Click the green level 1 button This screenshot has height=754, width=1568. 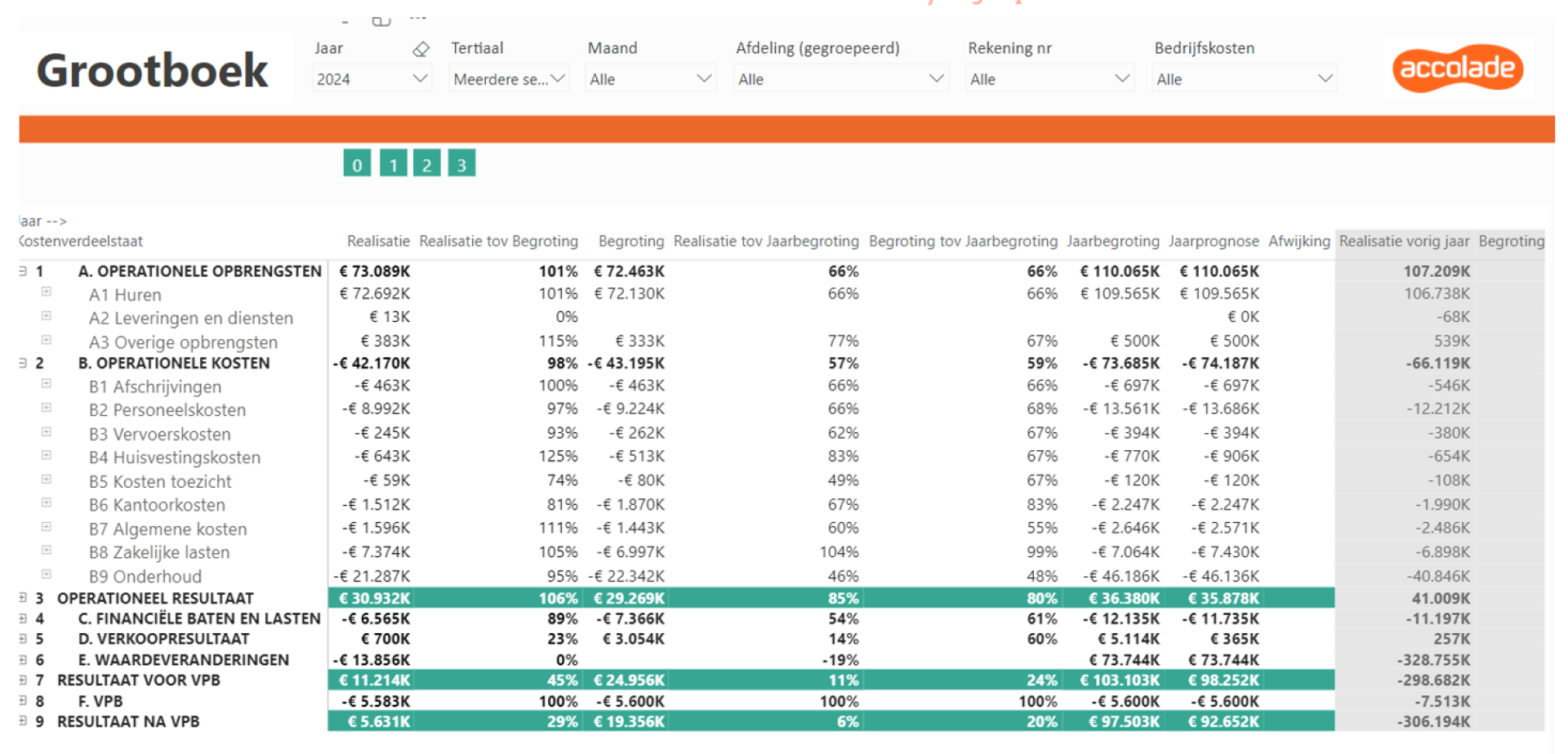pyautogui.click(x=393, y=164)
